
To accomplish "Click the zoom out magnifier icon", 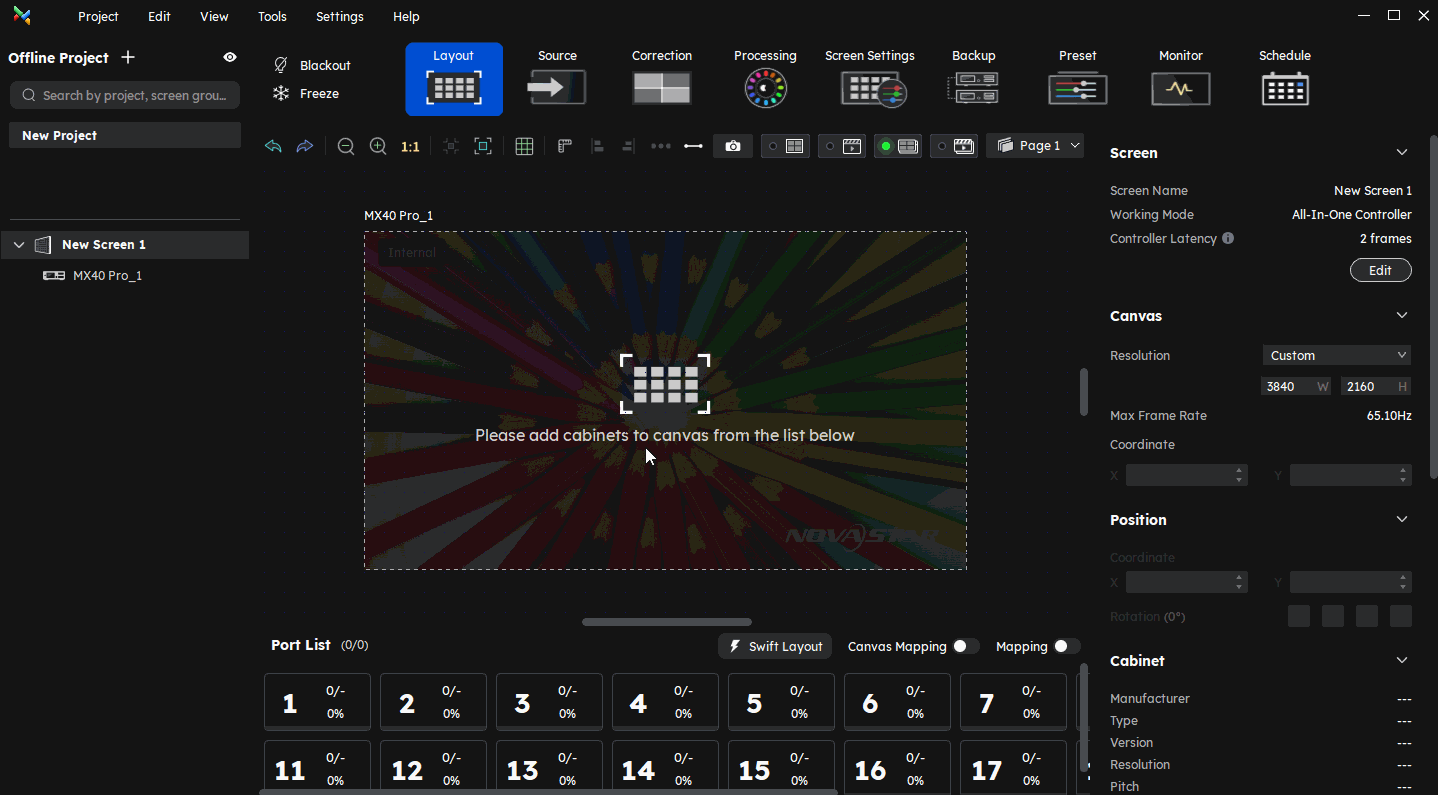I will (x=346, y=146).
